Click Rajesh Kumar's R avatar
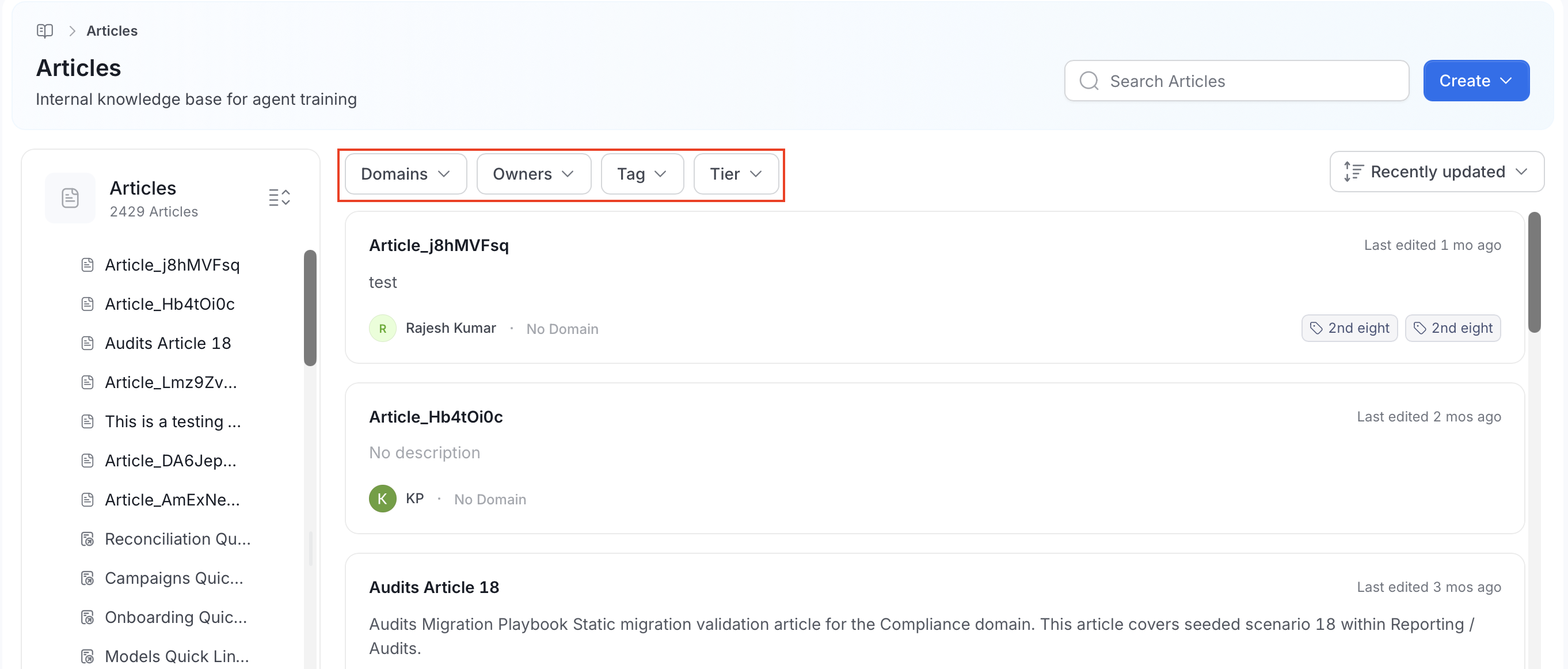This screenshot has width=1568, height=669. coord(383,329)
